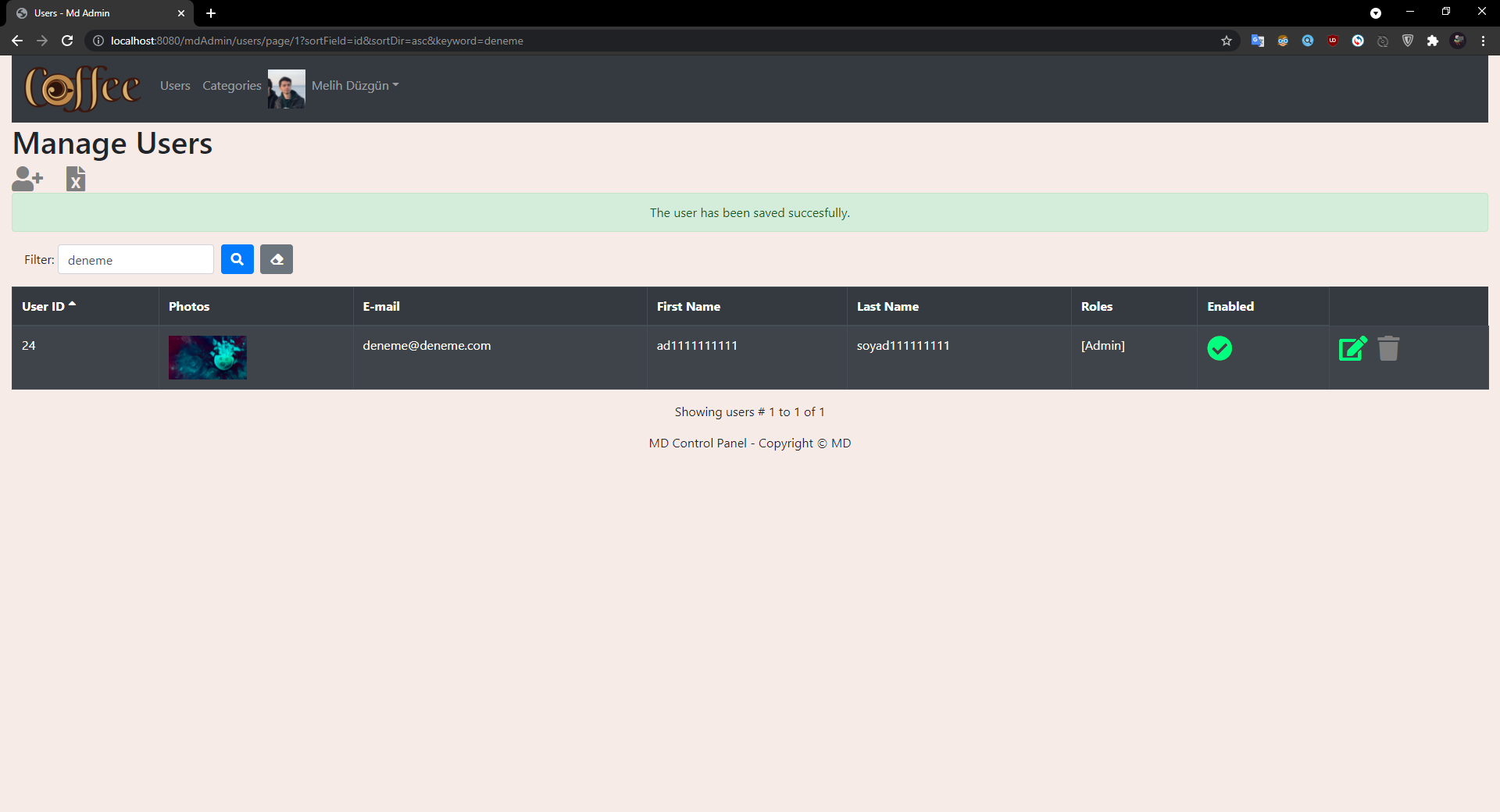Click the jellyfish user photo thumbnail
Screen dimensions: 1500x812
tap(208, 358)
